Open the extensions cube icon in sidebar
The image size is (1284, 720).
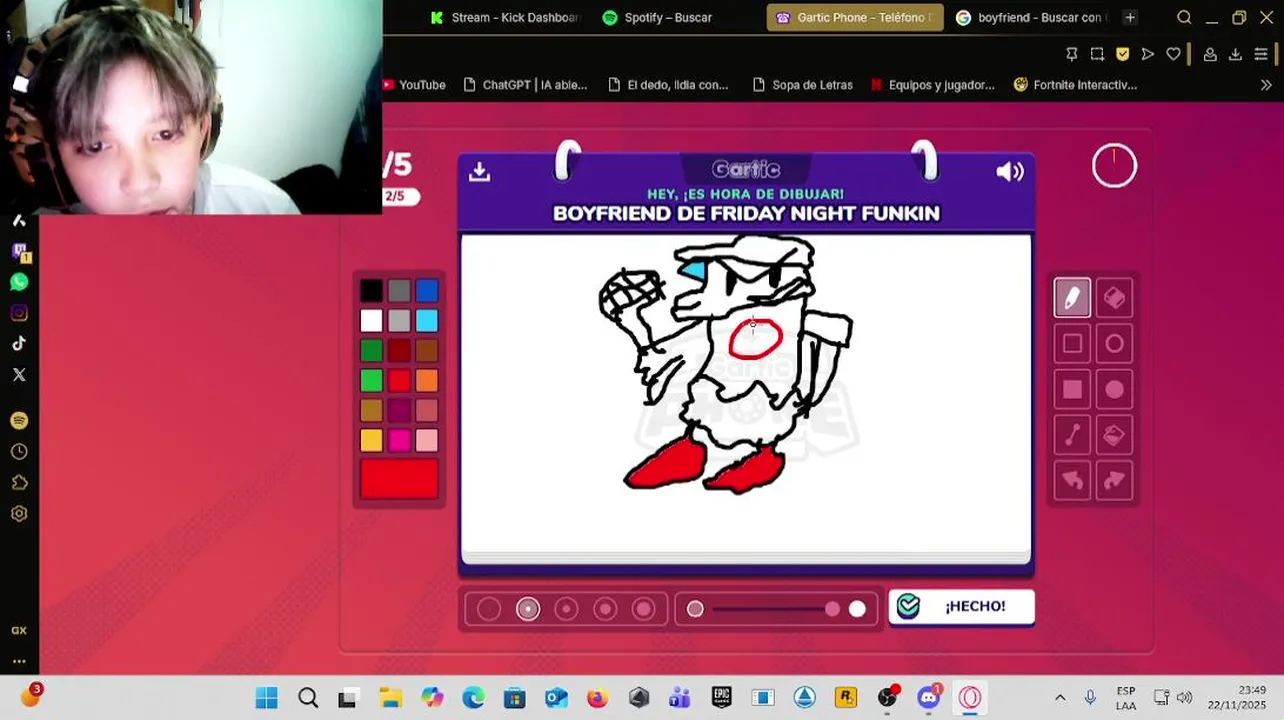tap(19, 483)
